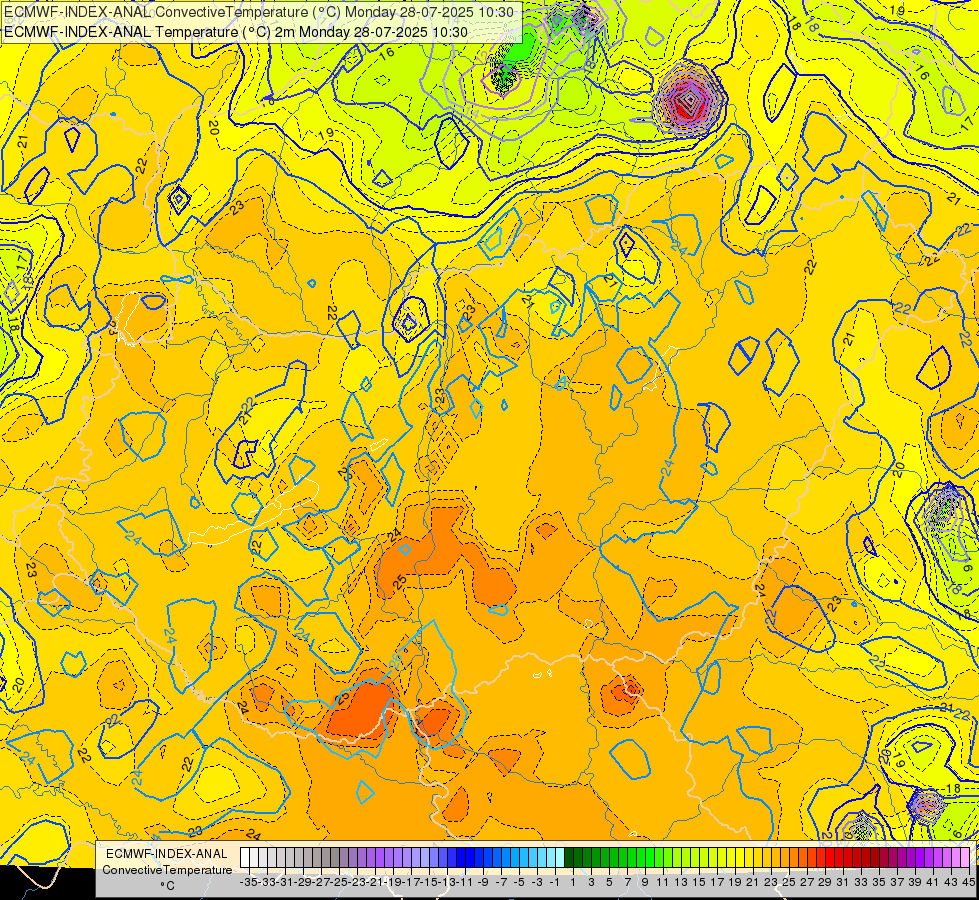Select the legend swatch above the 9 label

tap(641, 858)
